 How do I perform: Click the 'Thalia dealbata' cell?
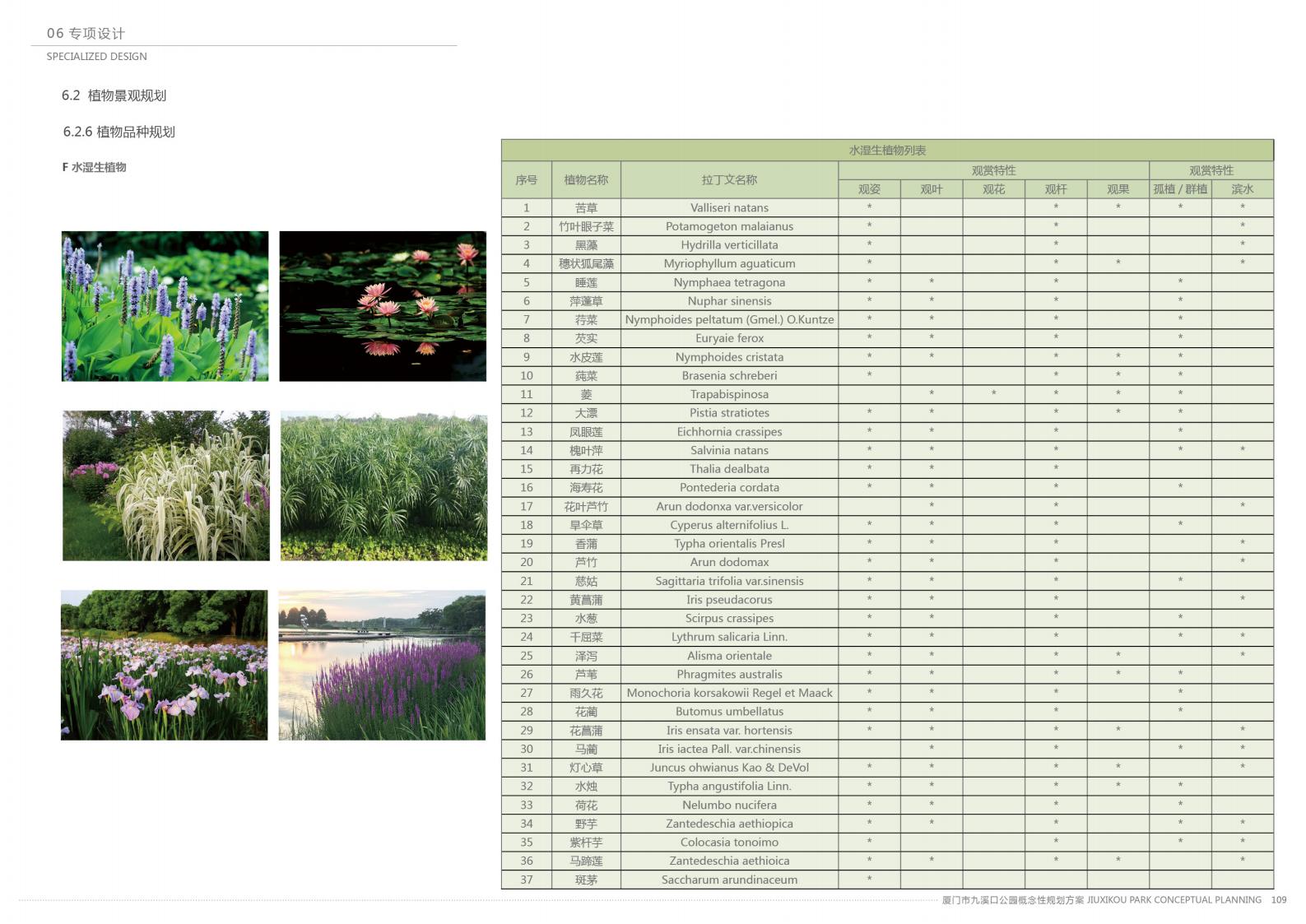click(x=729, y=469)
